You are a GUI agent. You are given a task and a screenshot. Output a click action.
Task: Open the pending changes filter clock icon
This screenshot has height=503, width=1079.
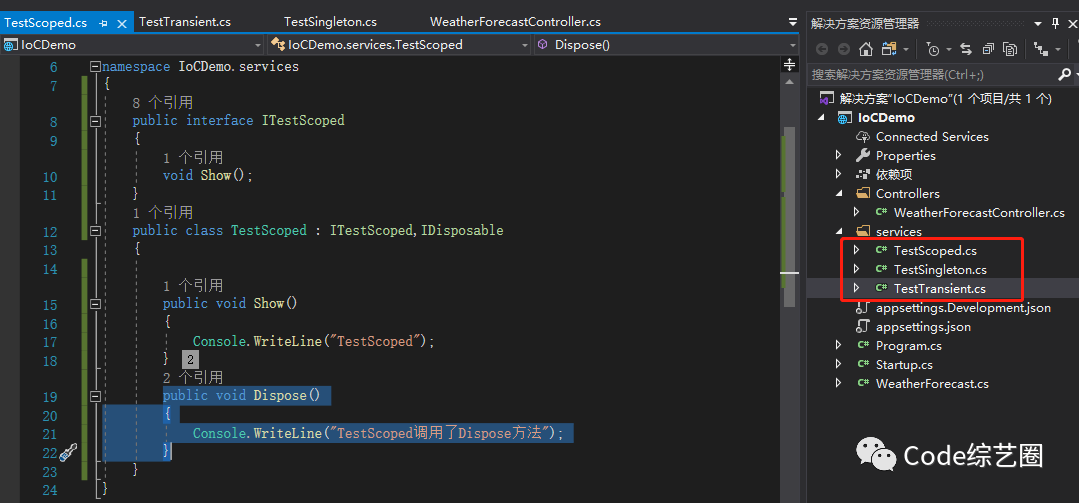(932, 49)
